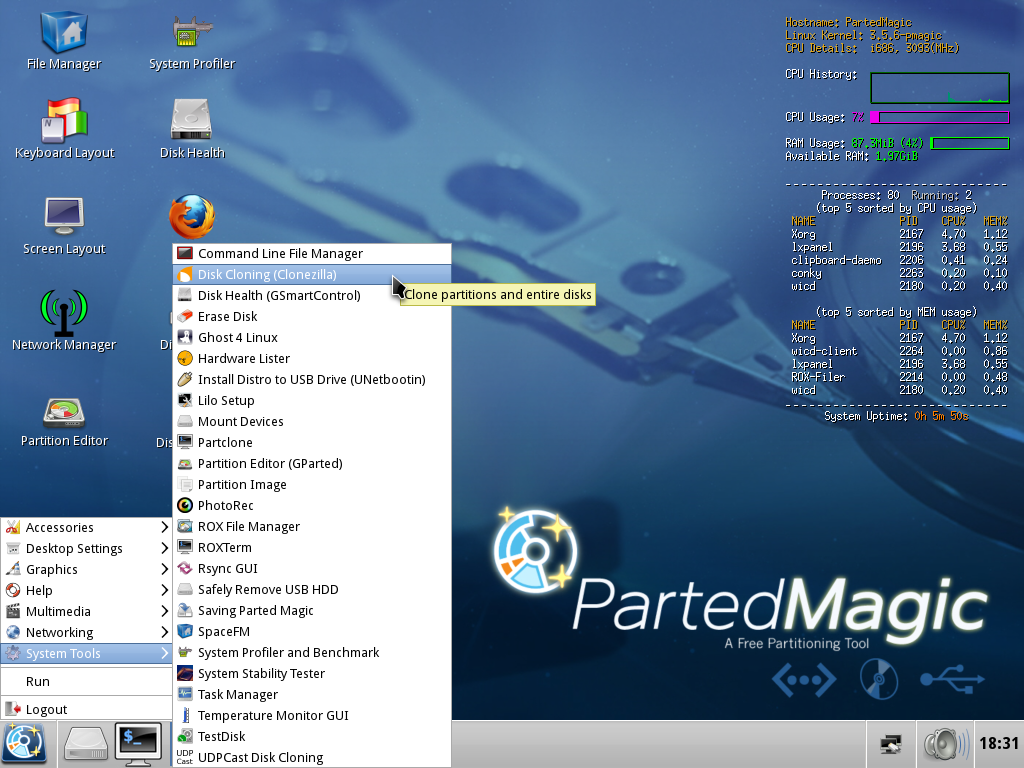Screen dimensions: 1024x768
Task: Open TestDisk
Action: (x=312, y=737)
